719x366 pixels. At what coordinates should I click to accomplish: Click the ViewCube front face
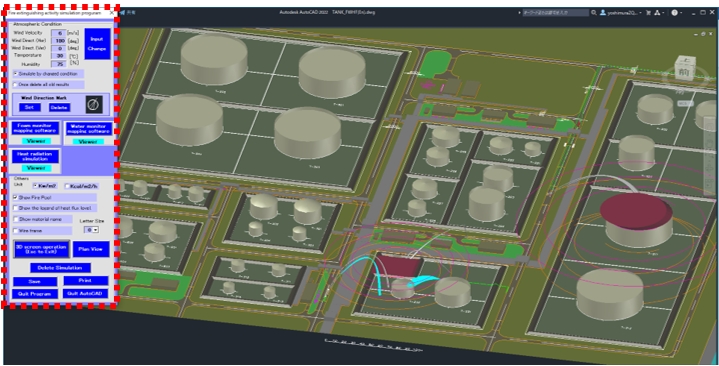(x=684, y=72)
